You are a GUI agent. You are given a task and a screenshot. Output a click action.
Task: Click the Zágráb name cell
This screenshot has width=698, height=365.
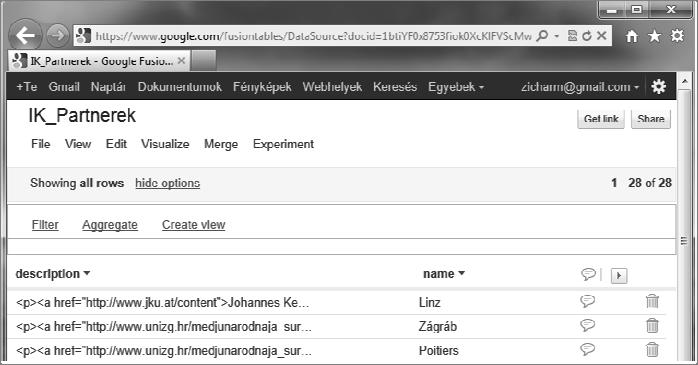point(438,327)
